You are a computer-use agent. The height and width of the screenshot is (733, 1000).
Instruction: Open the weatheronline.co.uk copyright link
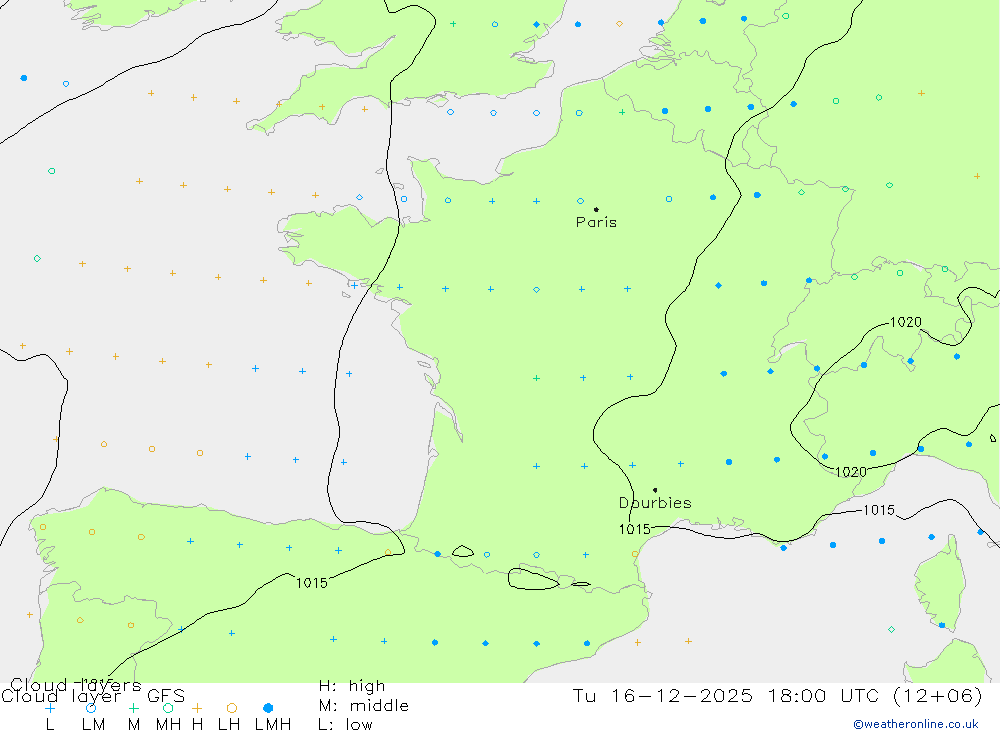(916, 724)
